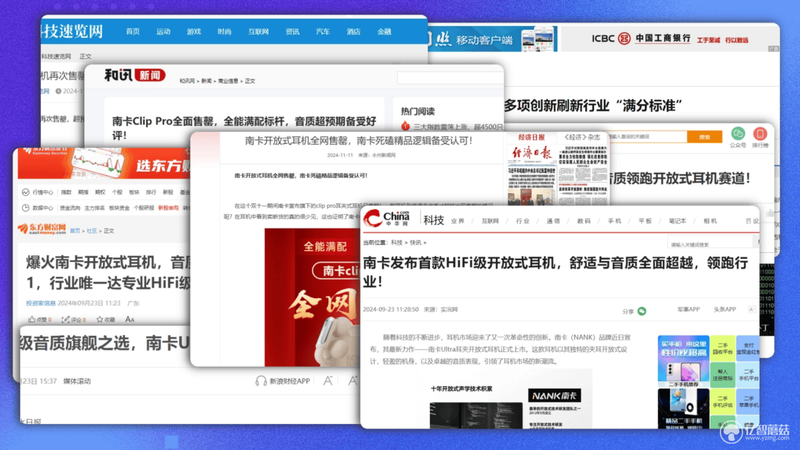Open 商业信息 breadcrumb on 和讯 page
This screenshot has height=450, width=800.
click(228, 81)
